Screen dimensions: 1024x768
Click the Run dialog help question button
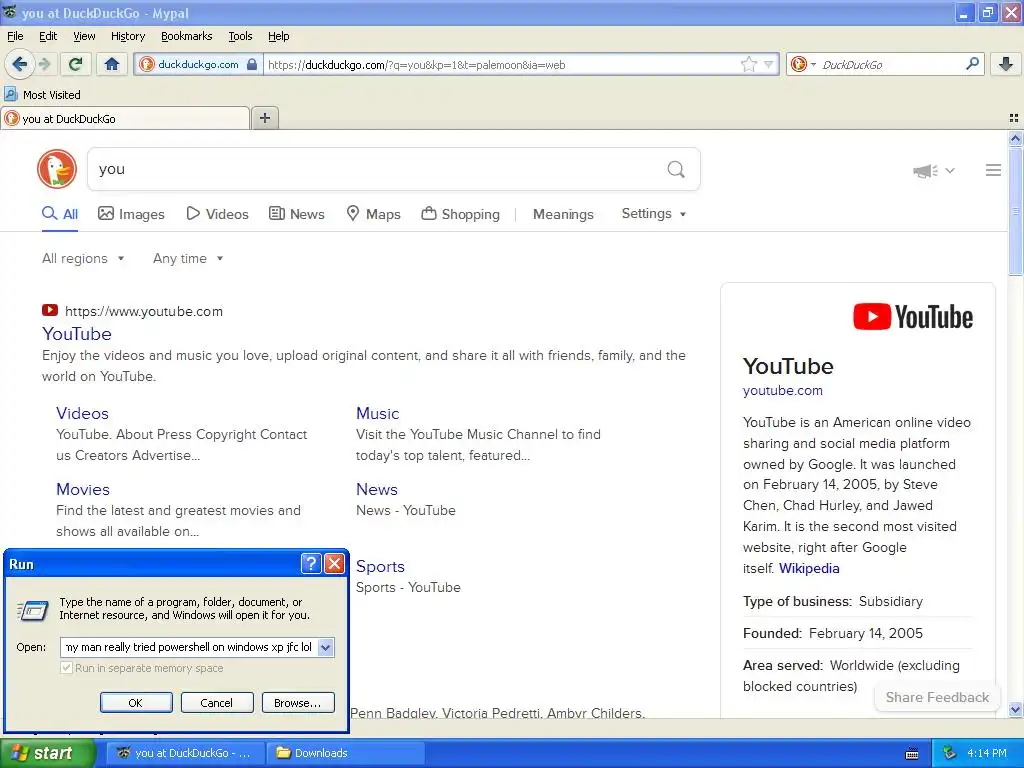click(311, 564)
